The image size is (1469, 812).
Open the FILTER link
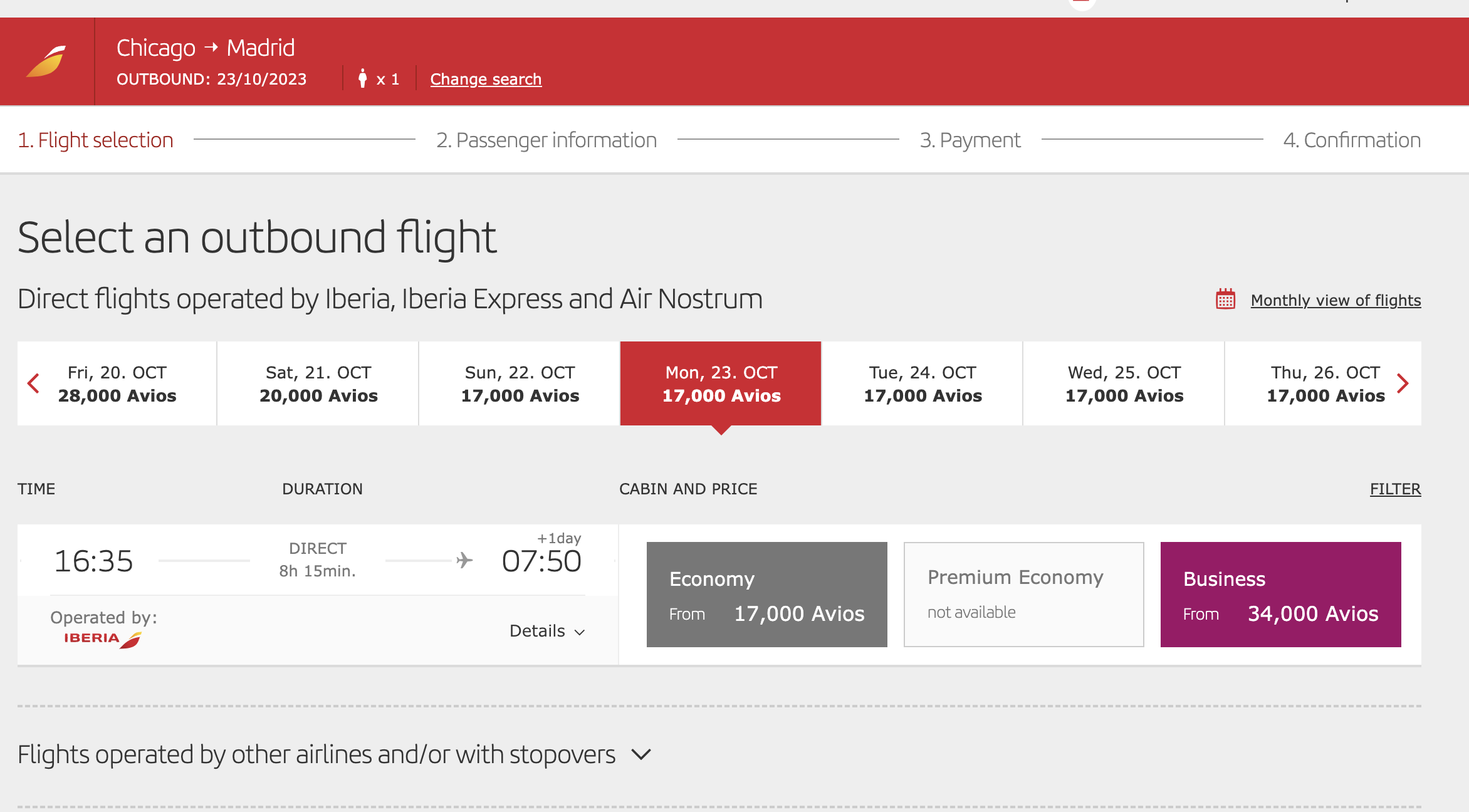click(x=1395, y=489)
